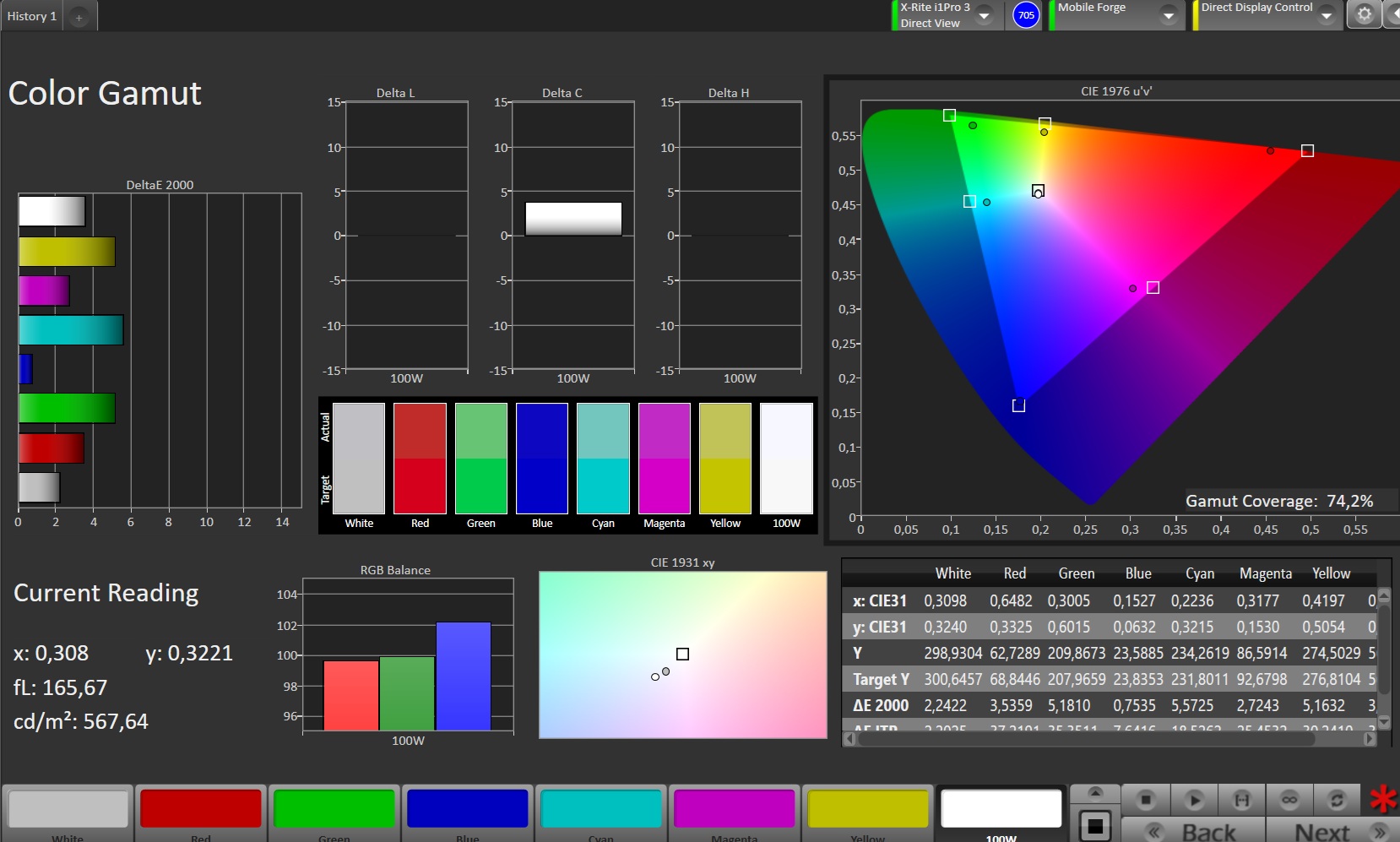Viewport: 1400px width, 842px height.
Task: Click the data table's horizontal scrollbar
Action: pyautogui.click(x=1085, y=739)
